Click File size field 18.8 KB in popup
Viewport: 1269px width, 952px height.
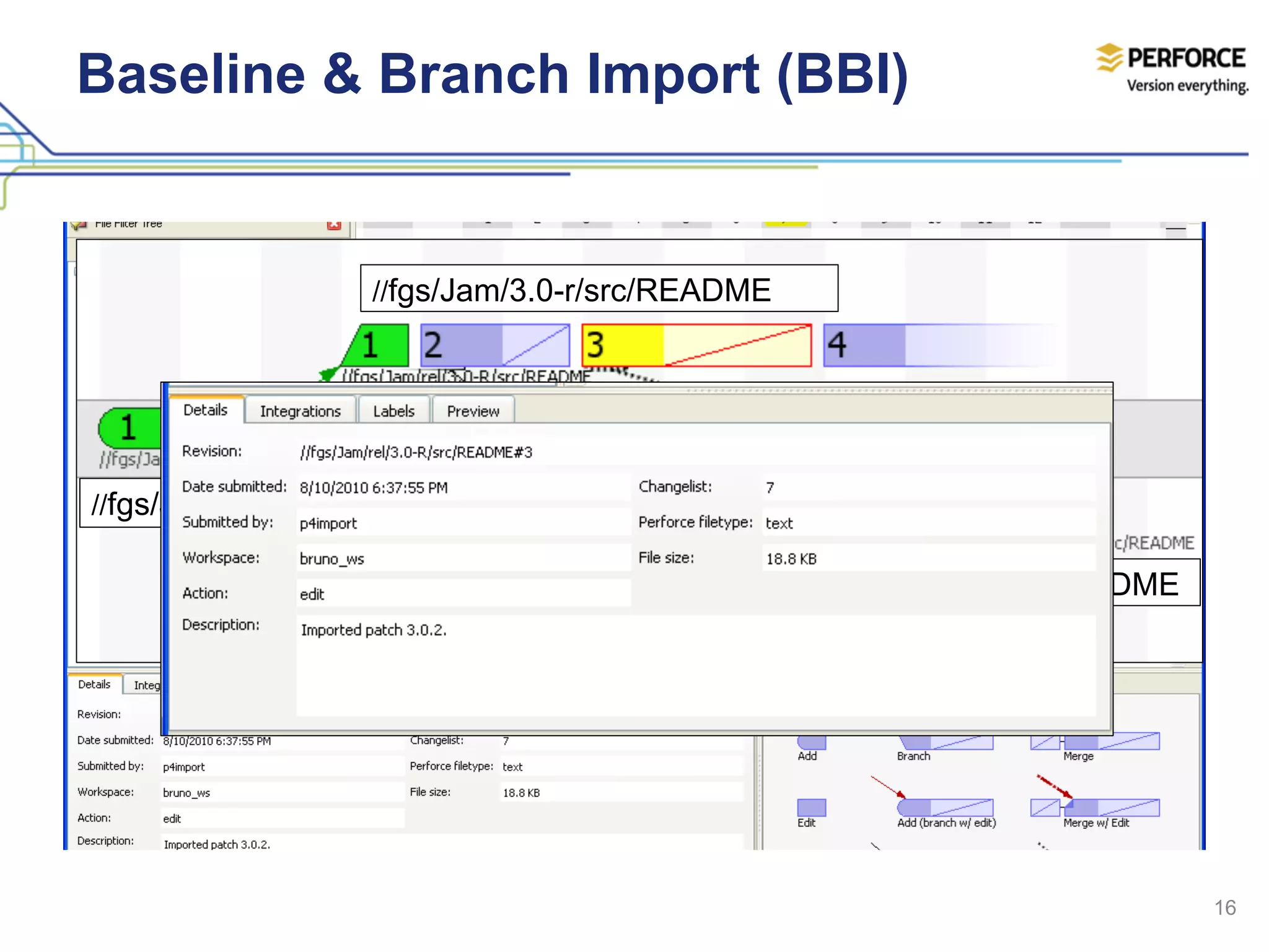[x=929, y=559]
